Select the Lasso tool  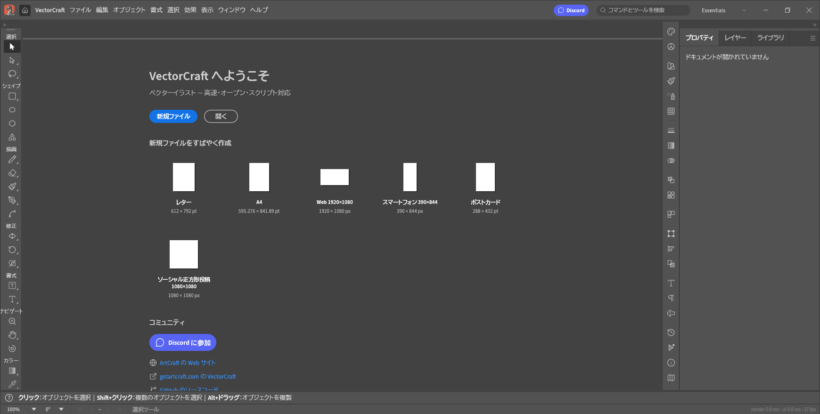12,74
